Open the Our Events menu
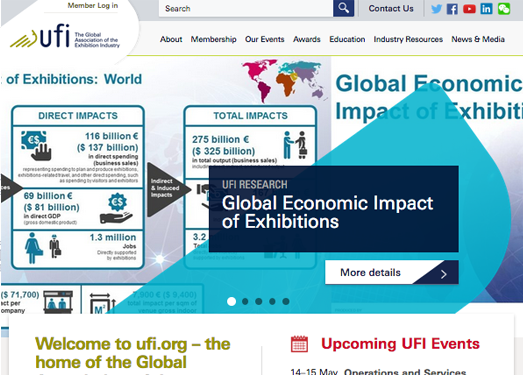Image resolution: width=523 pixels, height=375 pixels. tap(265, 39)
